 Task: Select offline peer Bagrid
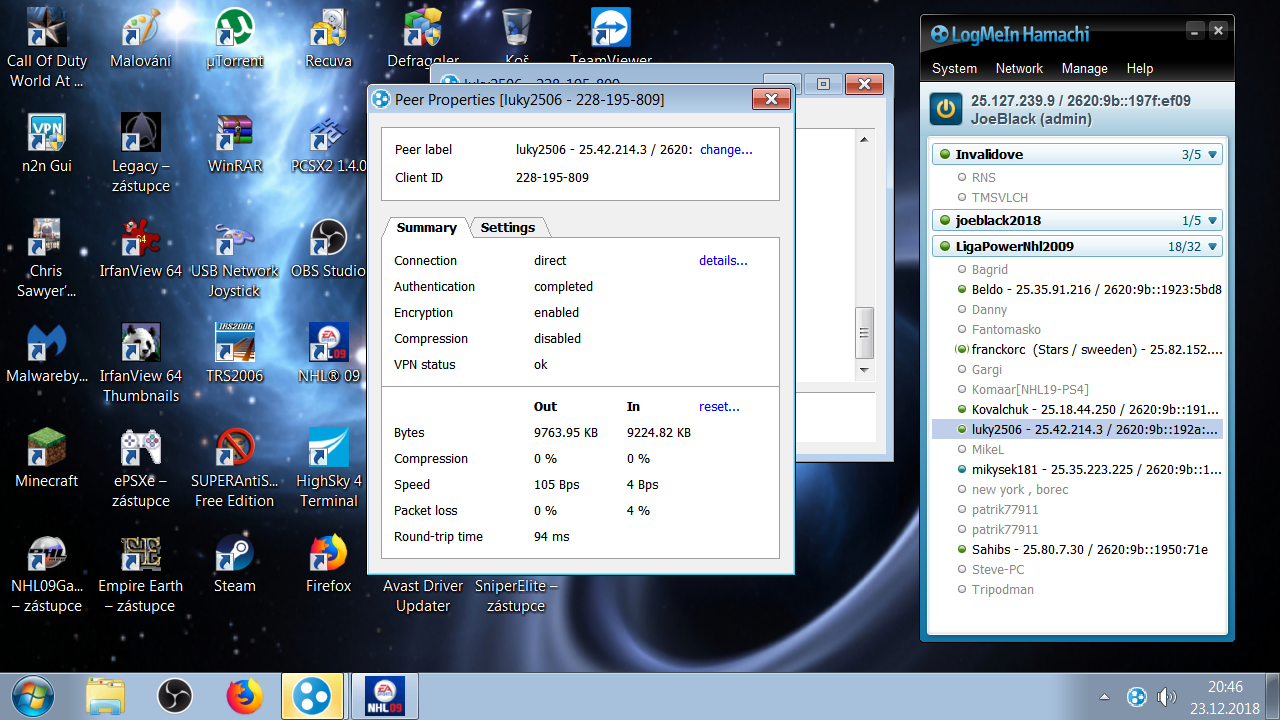point(989,270)
